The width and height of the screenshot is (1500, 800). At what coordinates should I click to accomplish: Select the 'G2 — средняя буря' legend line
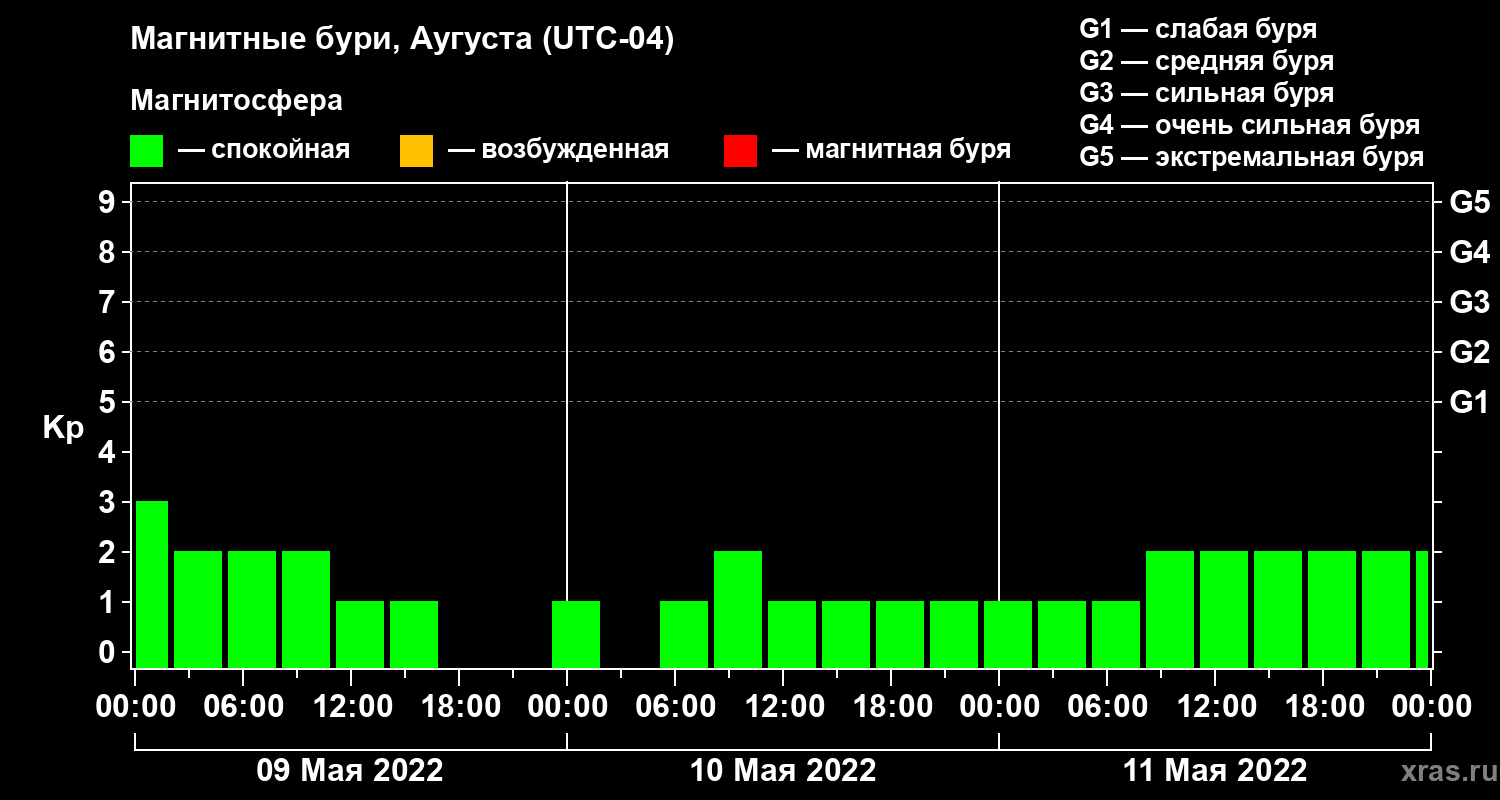(1206, 61)
